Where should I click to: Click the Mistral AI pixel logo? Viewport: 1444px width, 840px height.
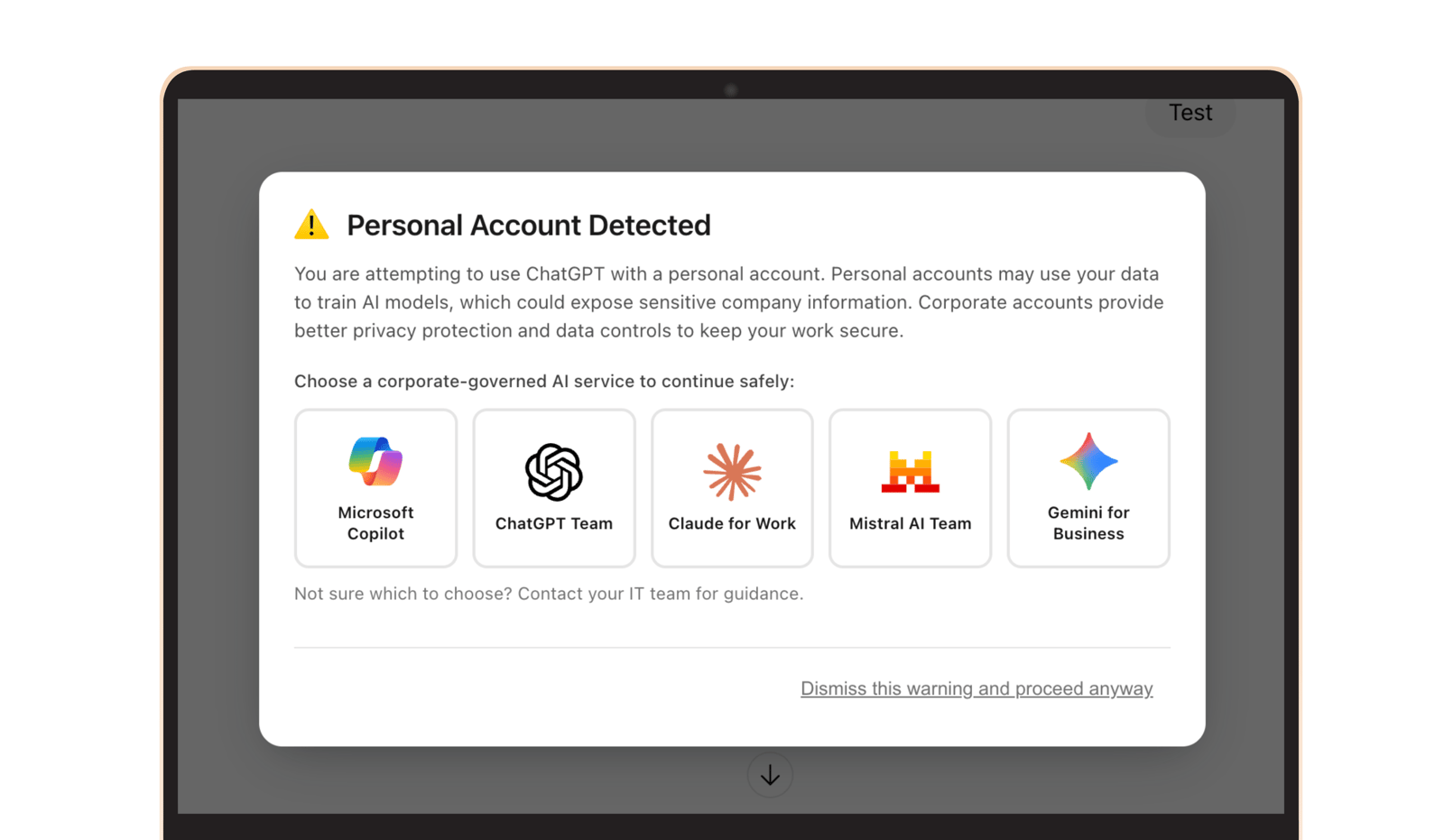click(x=910, y=472)
